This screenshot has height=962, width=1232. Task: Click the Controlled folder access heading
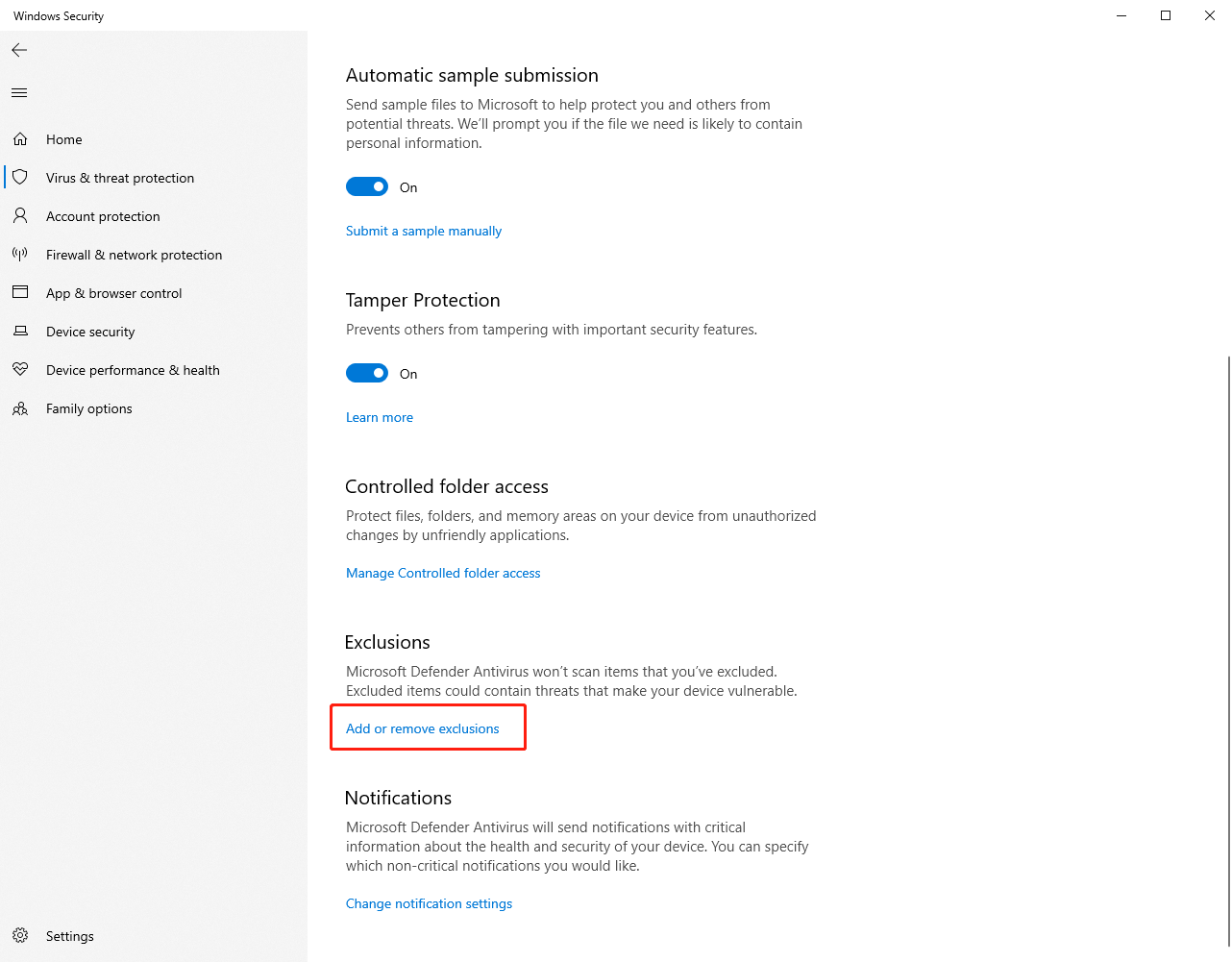pos(447,486)
